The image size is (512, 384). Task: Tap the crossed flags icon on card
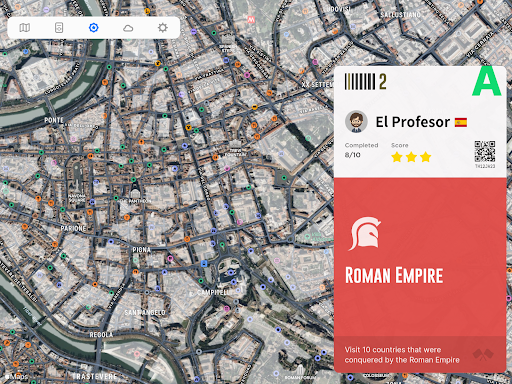point(483,354)
